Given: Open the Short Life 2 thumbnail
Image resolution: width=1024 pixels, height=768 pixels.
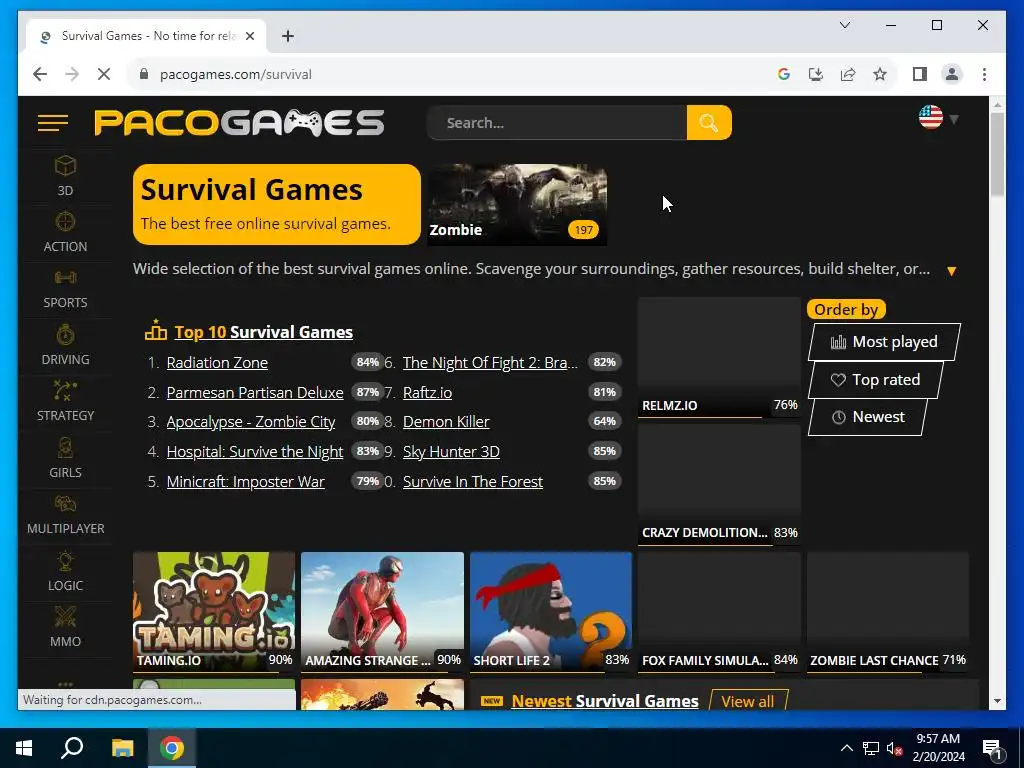Looking at the screenshot, I should coord(551,611).
